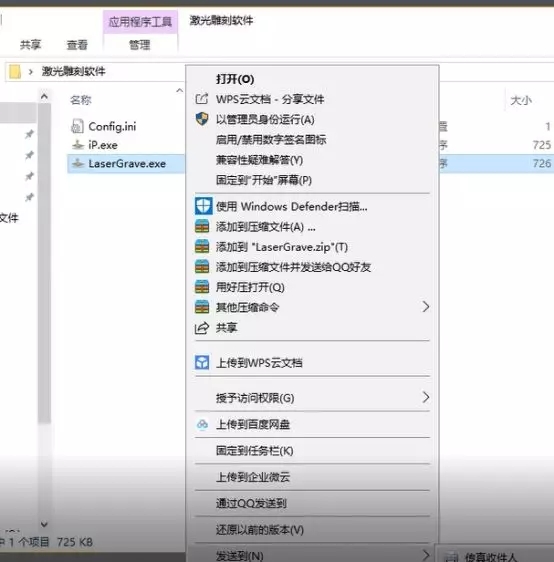
Task: Click the sort arrow above the 名称 column
Action: pyautogui.click(x=180, y=90)
